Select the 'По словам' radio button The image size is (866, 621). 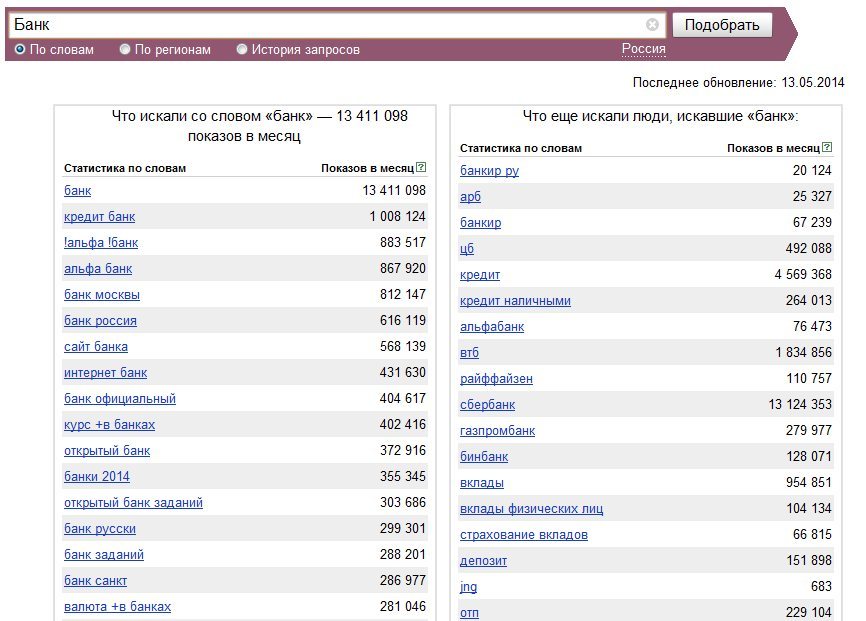coord(20,49)
